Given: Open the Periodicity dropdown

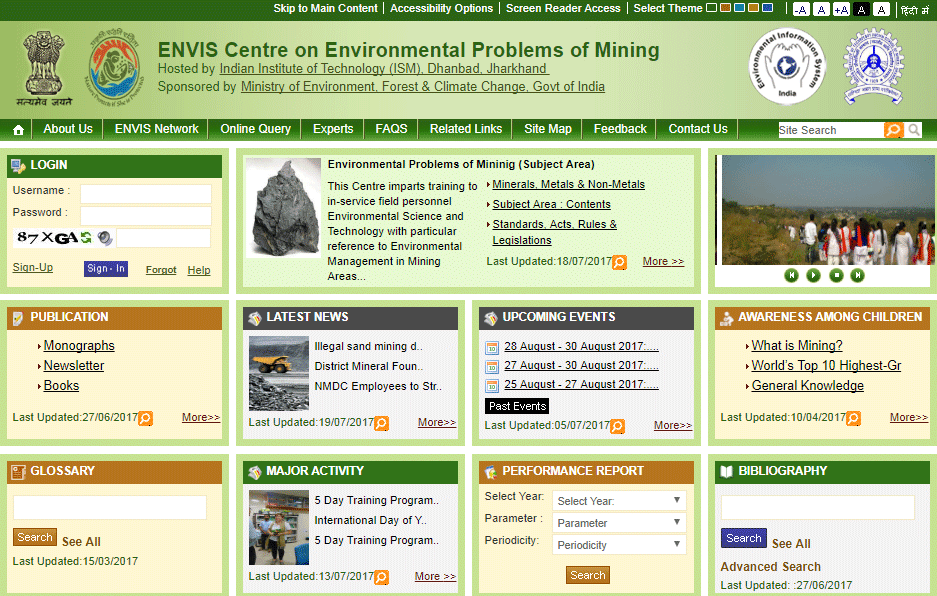Looking at the screenshot, I should [x=619, y=545].
